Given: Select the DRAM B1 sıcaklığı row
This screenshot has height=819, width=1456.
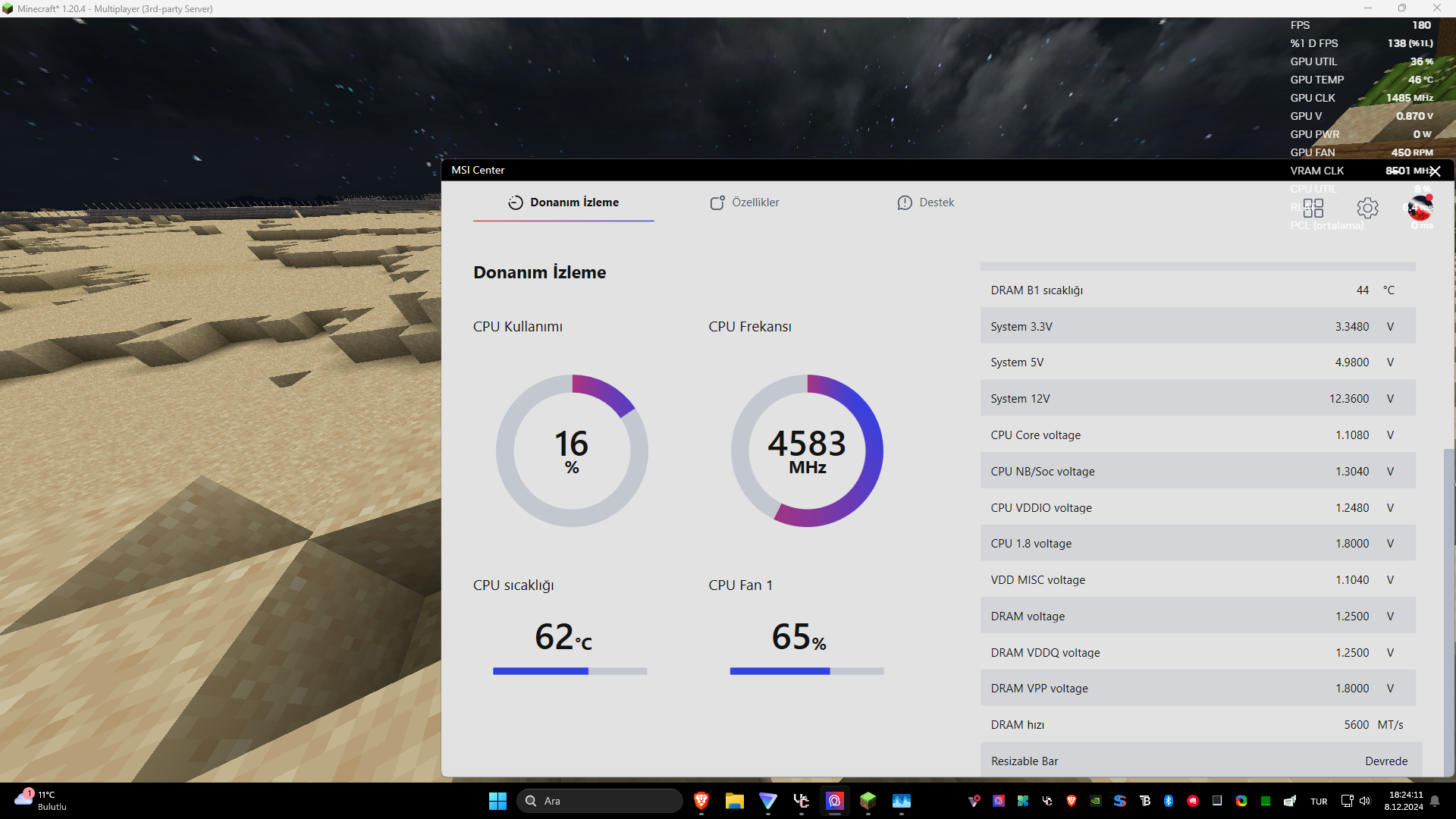Looking at the screenshot, I should 1197,290.
